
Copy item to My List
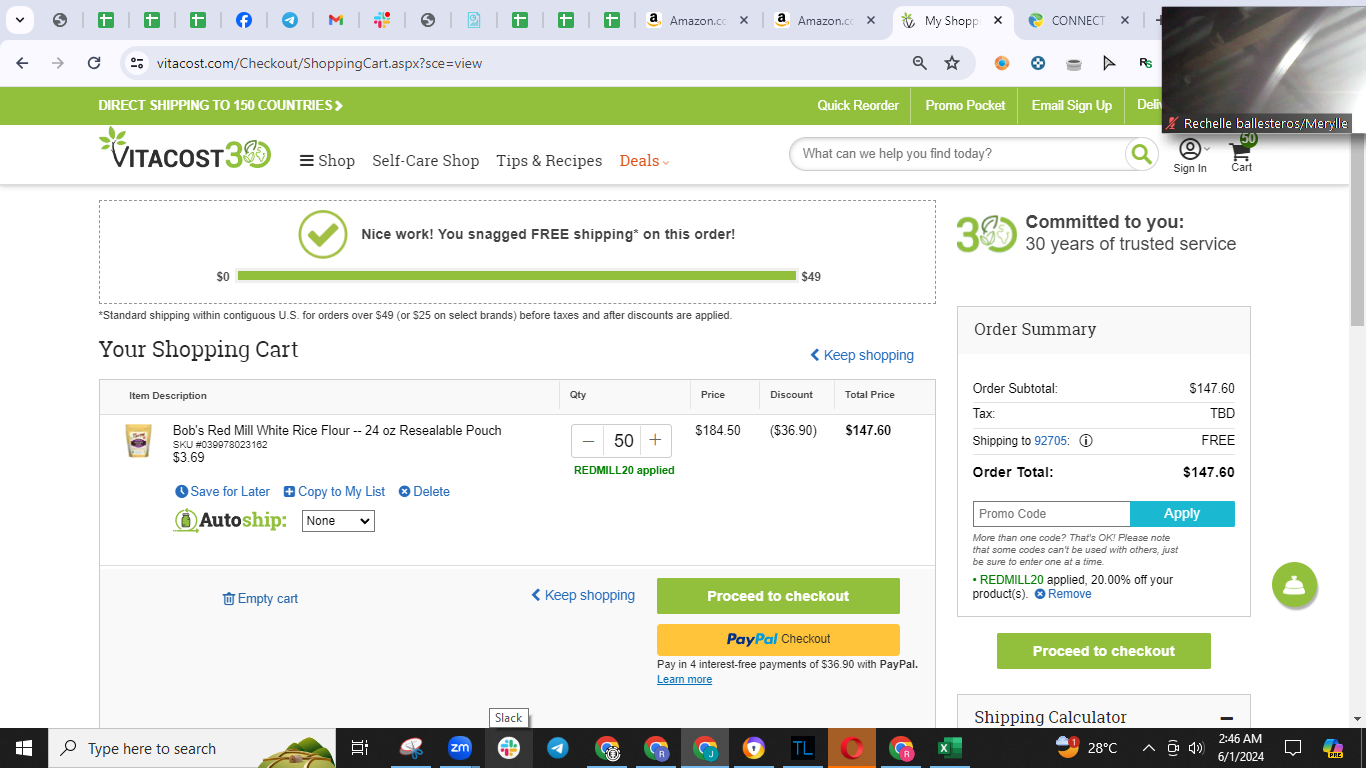[334, 492]
